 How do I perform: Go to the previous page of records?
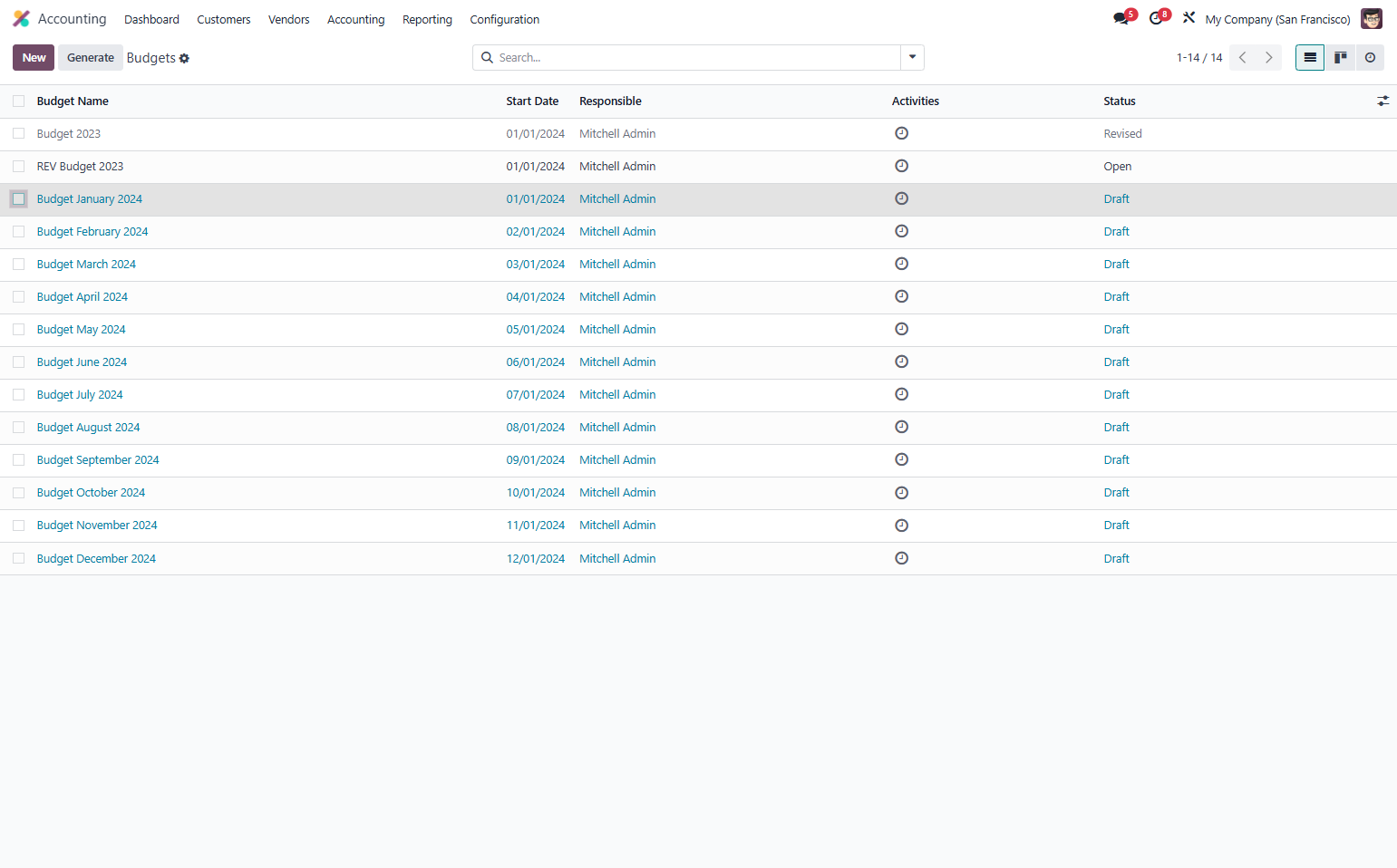click(1243, 57)
